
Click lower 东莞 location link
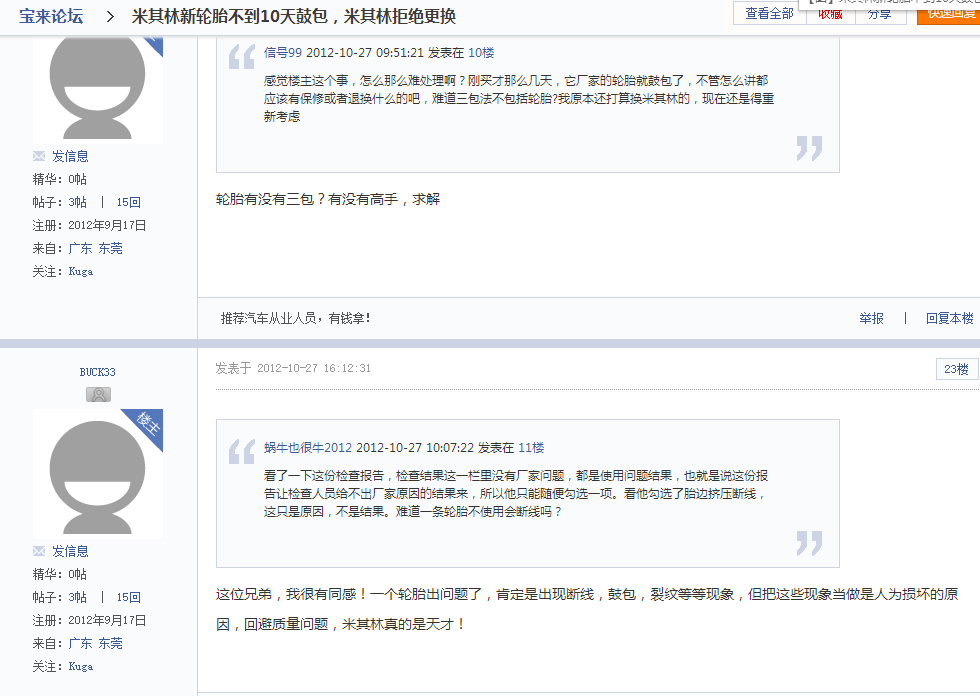[111, 644]
